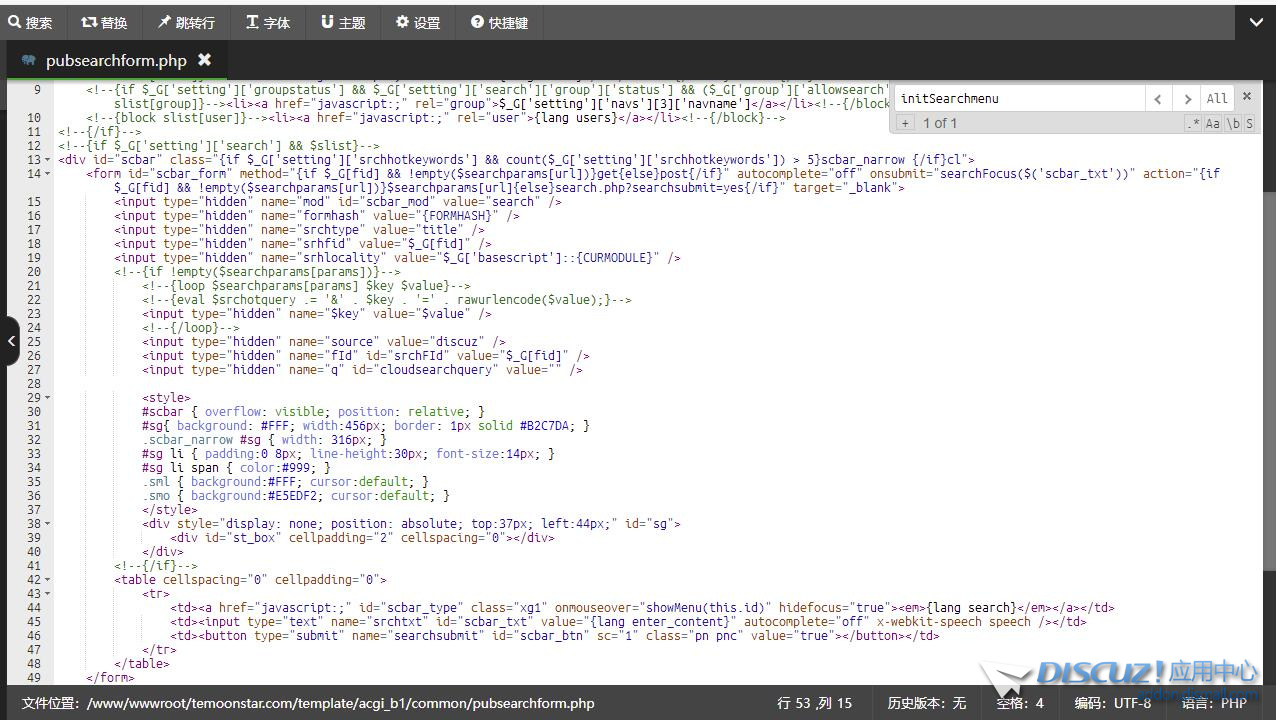
Task: Click the 行 53, 列 15 cursor position
Action: 814,703
